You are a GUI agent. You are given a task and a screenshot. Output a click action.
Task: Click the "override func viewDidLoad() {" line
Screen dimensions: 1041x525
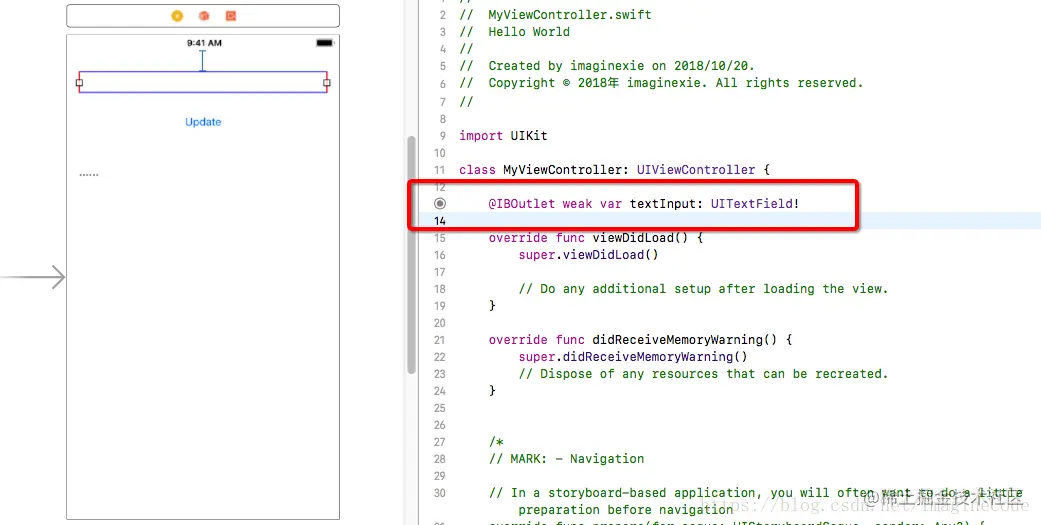(x=596, y=238)
